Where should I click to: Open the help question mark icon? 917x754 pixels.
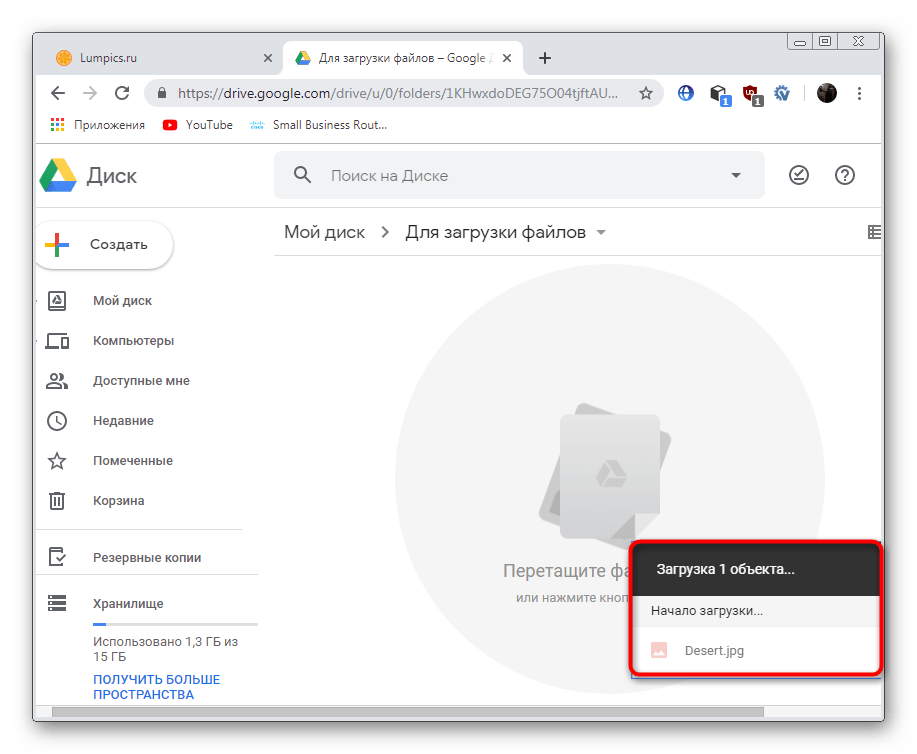click(x=844, y=175)
